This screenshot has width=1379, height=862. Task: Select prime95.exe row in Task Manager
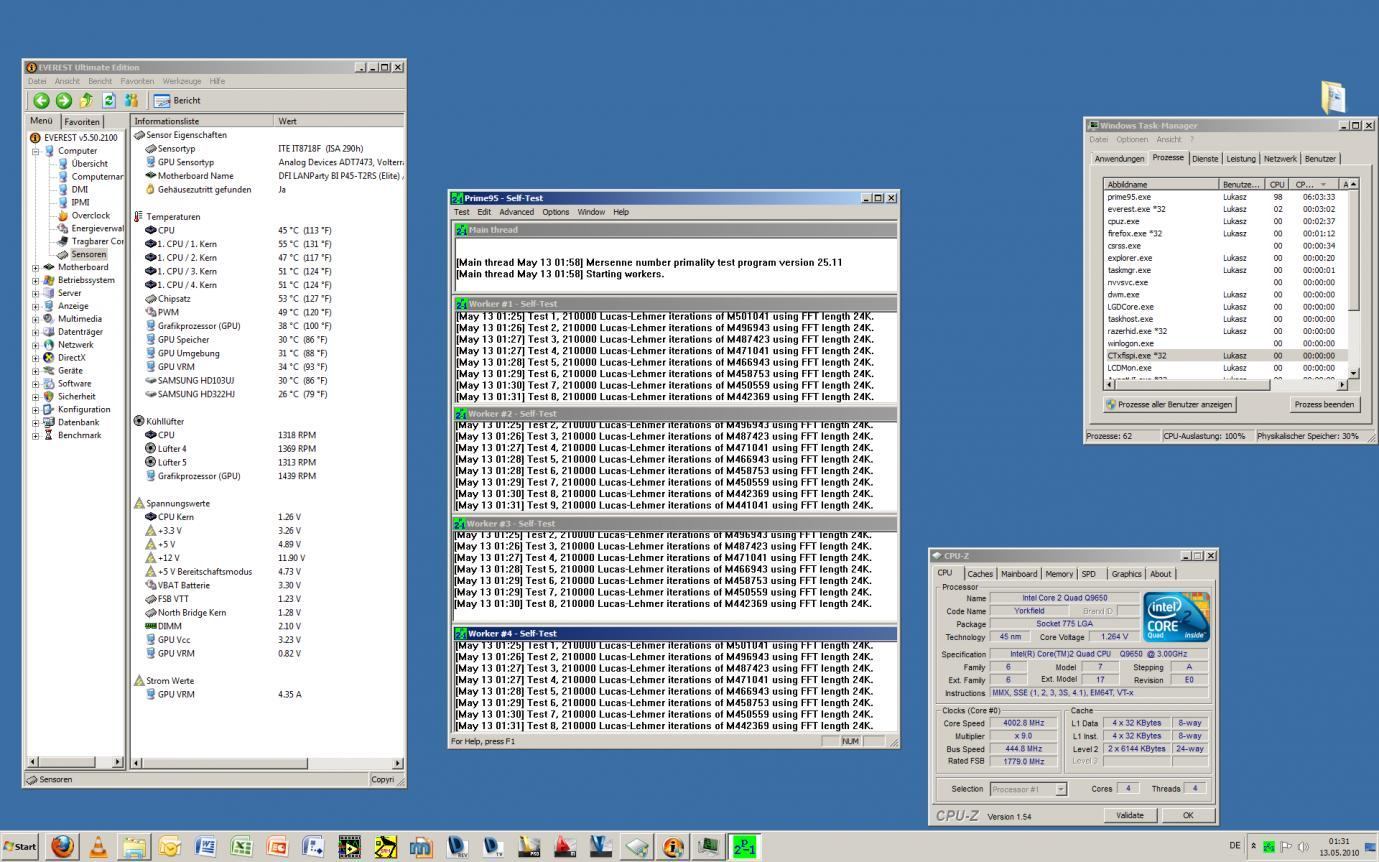click(1226, 197)
